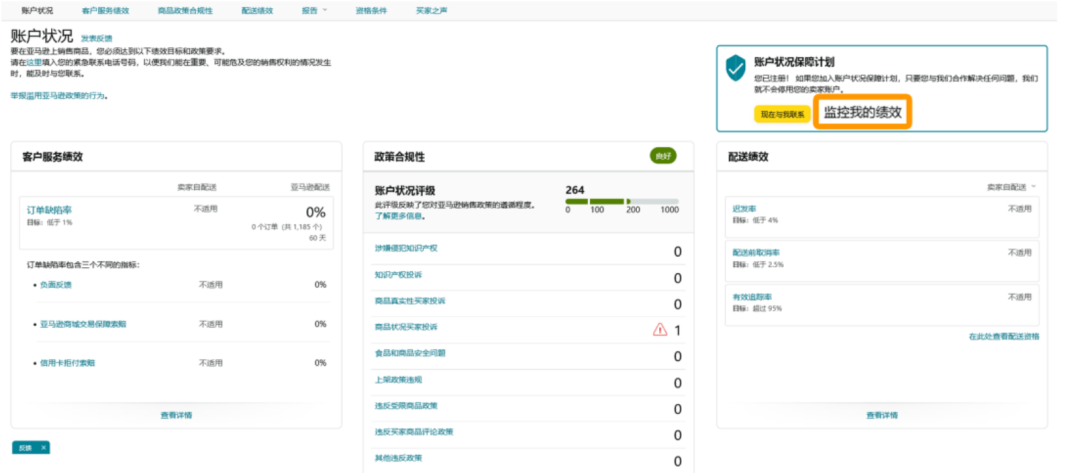Open 商品真实性买家投诉 link
Image resolution: width=1080 pixels, height=473 pixels.
pyautogui.click(x=410, y=300)
